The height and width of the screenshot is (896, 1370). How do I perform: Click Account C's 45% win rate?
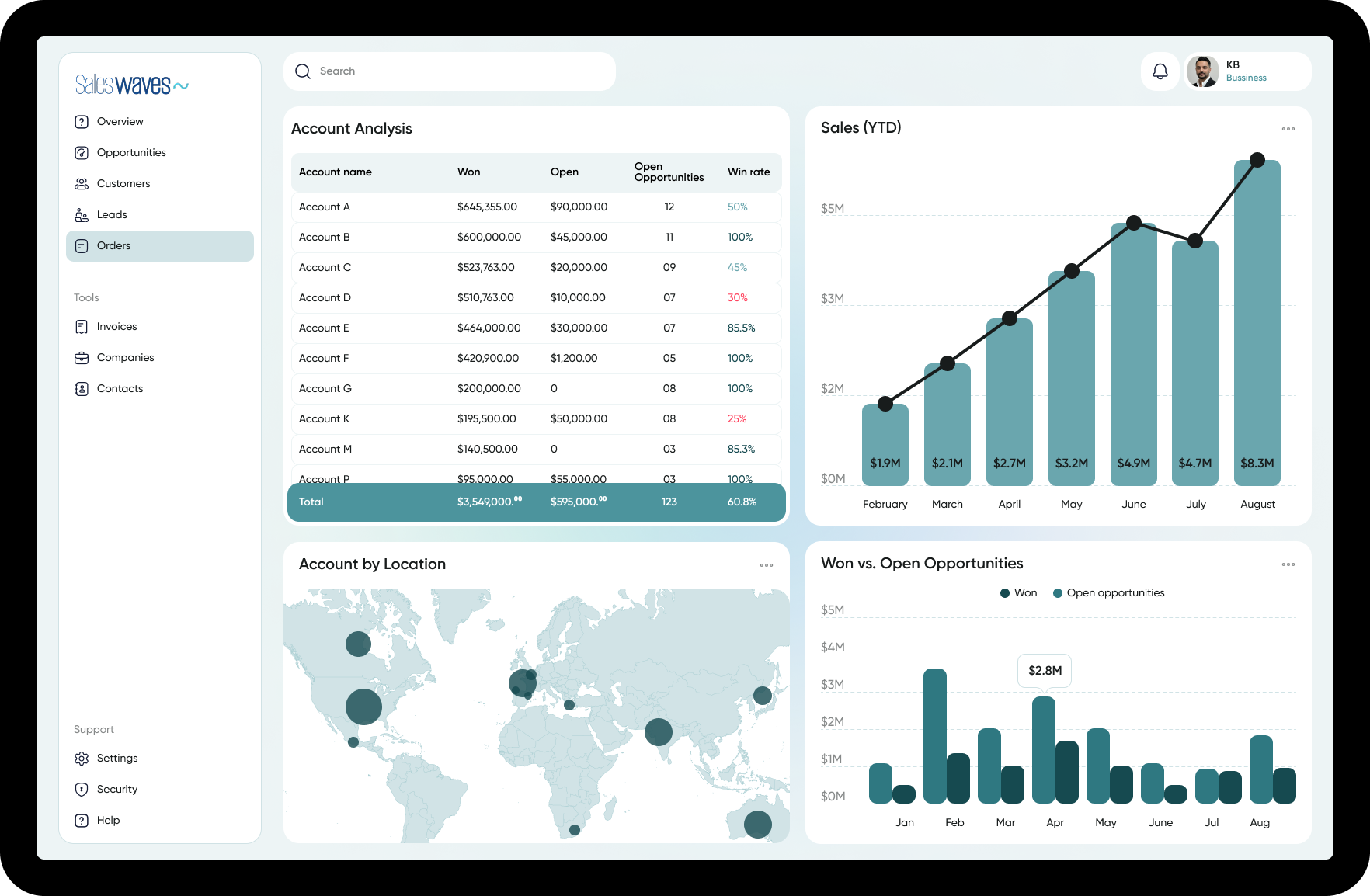(738, 268)
